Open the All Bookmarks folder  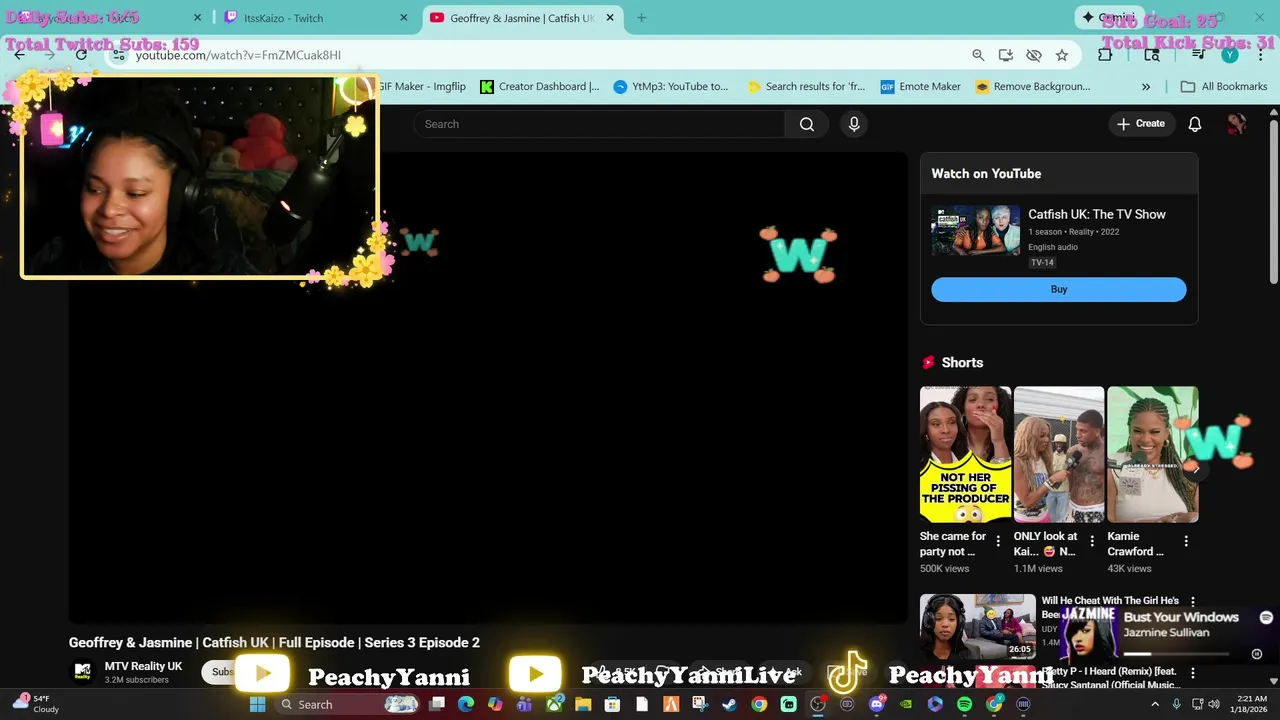(1224, 87)
